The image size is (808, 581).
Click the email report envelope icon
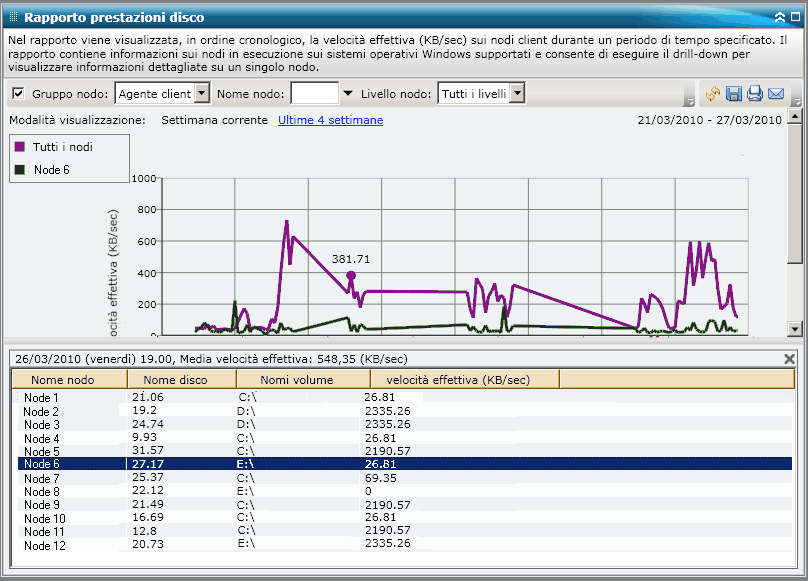[x=776, y=94]
